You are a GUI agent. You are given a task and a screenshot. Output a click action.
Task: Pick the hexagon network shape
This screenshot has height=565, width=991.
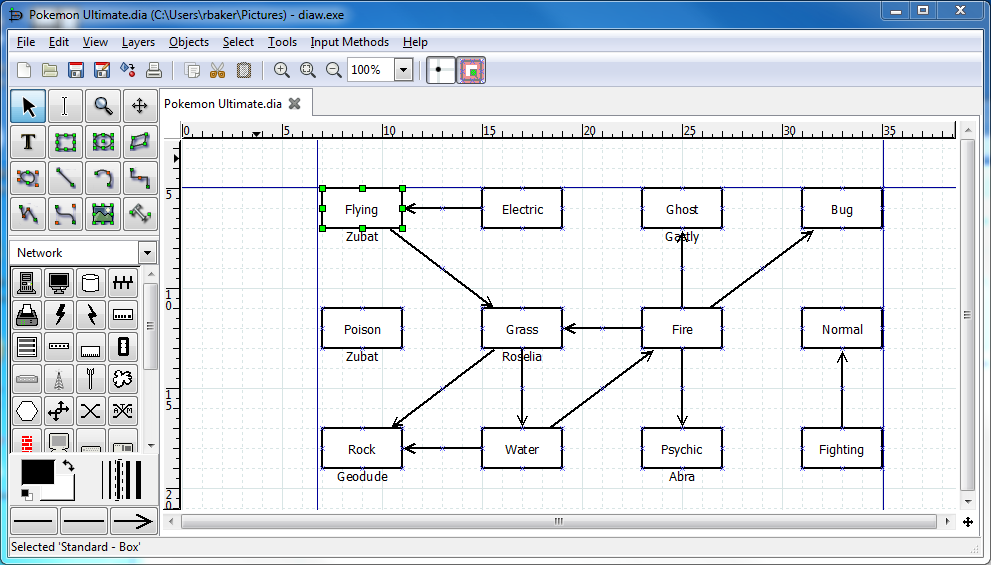pyautogui.click(x=27, y=411)
